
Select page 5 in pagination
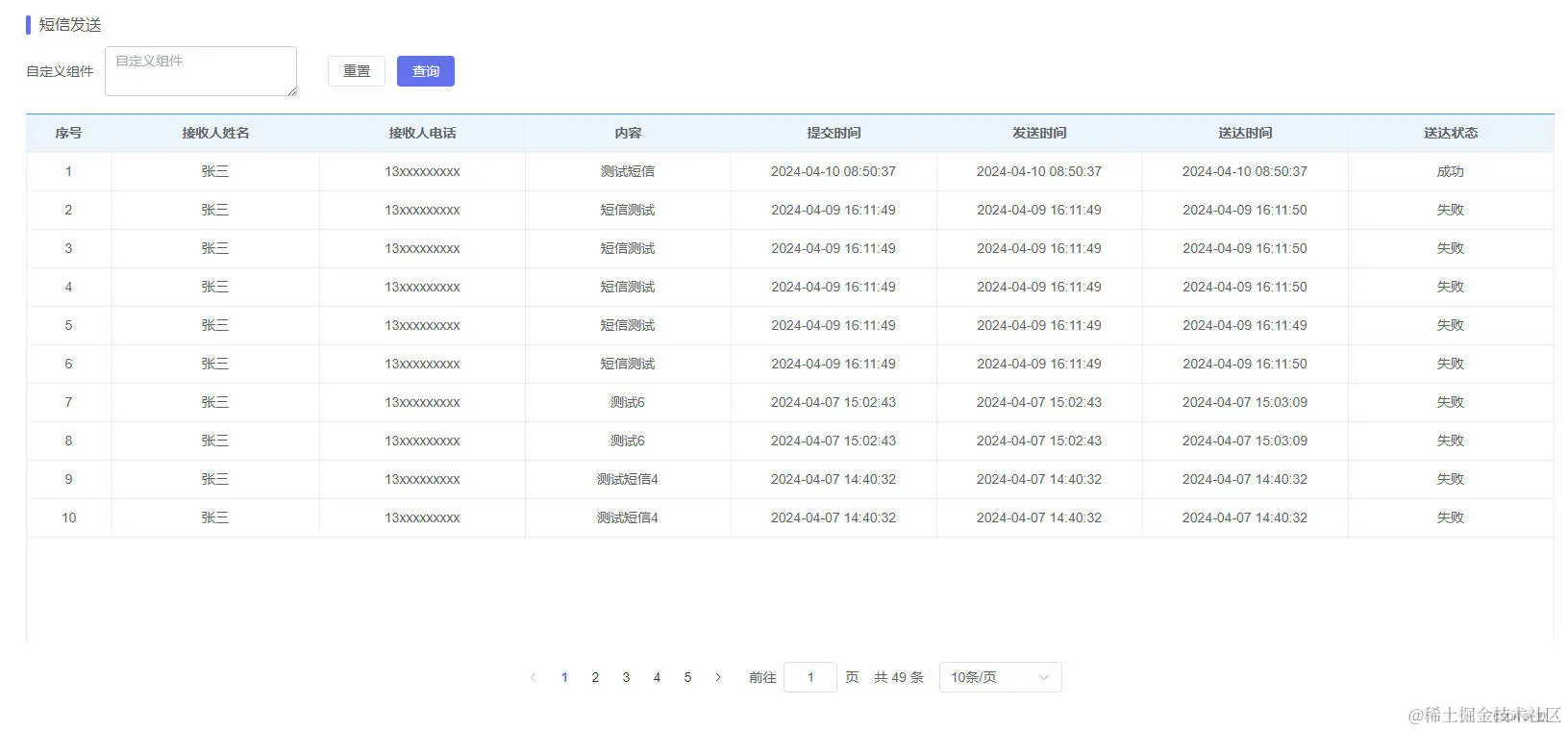point(687,677)
